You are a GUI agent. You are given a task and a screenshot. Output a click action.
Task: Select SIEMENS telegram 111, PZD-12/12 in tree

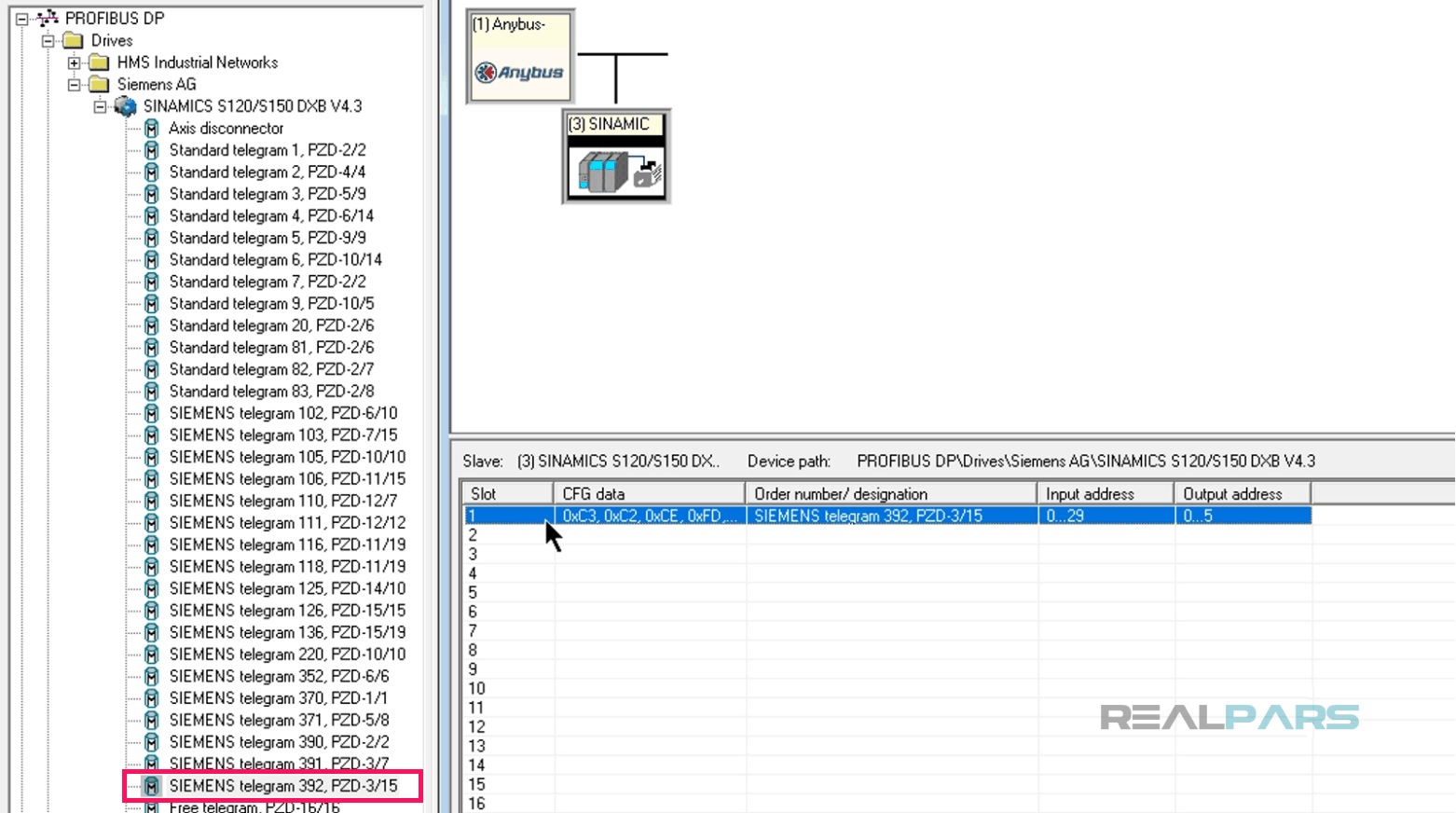pos(287,523)
